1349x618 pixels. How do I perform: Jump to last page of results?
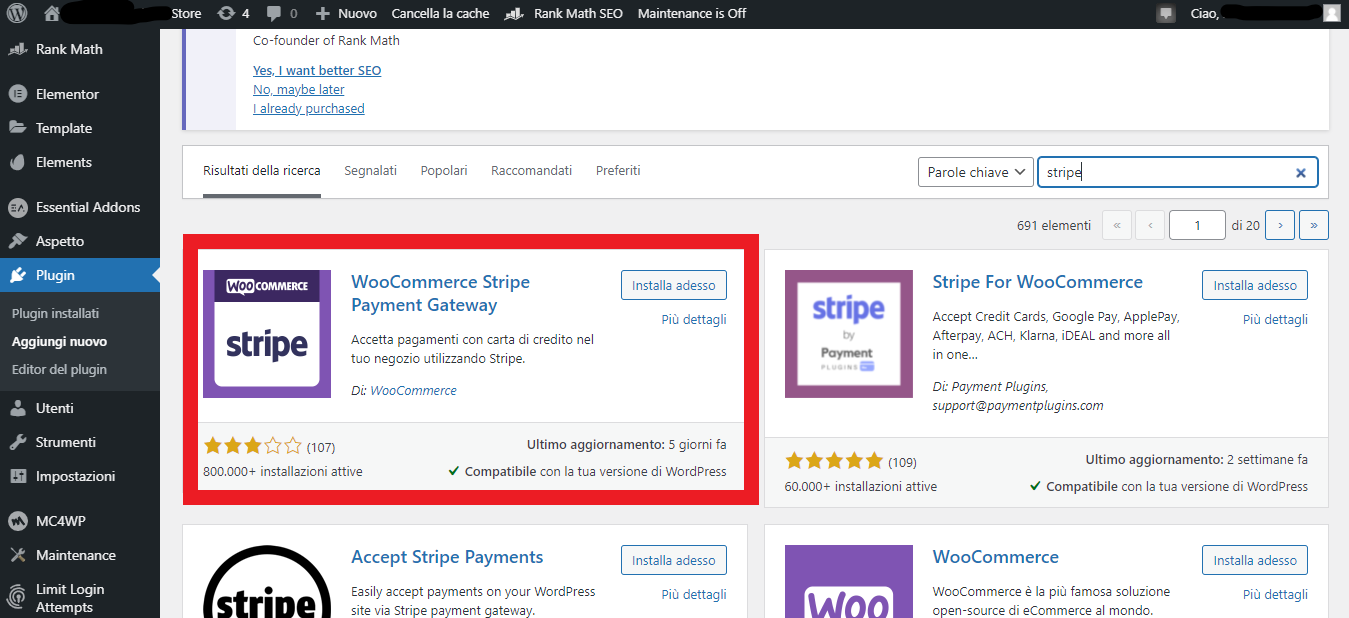coord(1313,225)
